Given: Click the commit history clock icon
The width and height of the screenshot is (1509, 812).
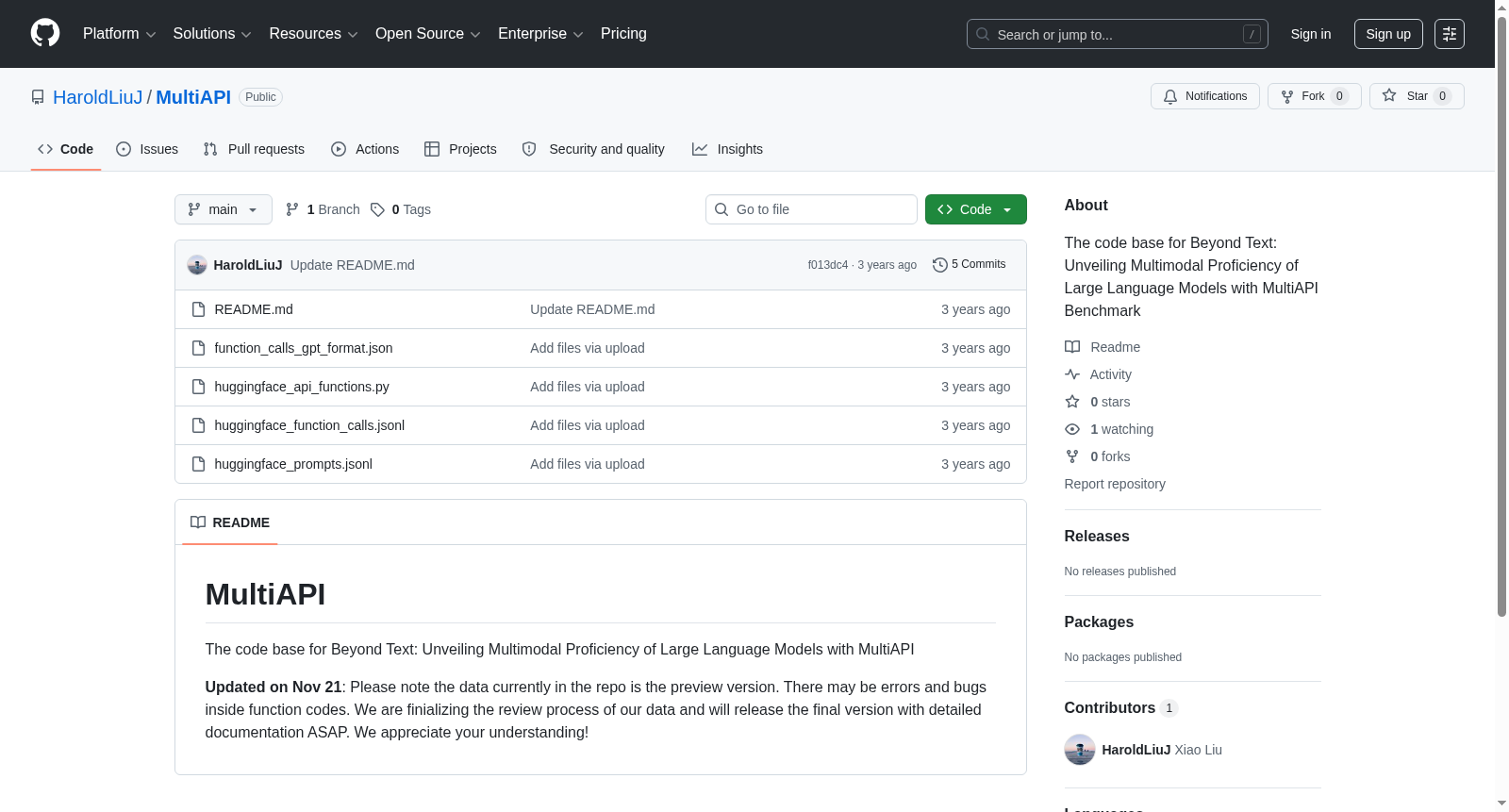Looking at the screenshot, I should click(x=939, y=265).
